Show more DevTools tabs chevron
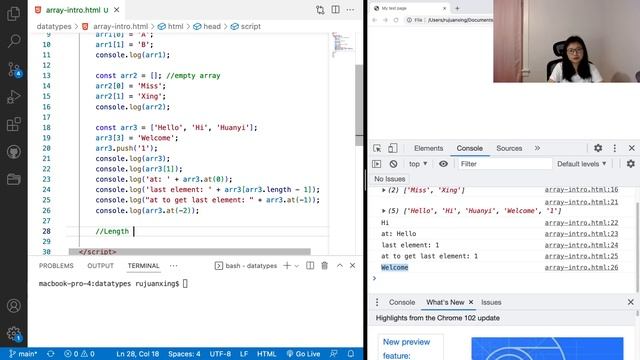640x360 pixels. coord(537,148)
